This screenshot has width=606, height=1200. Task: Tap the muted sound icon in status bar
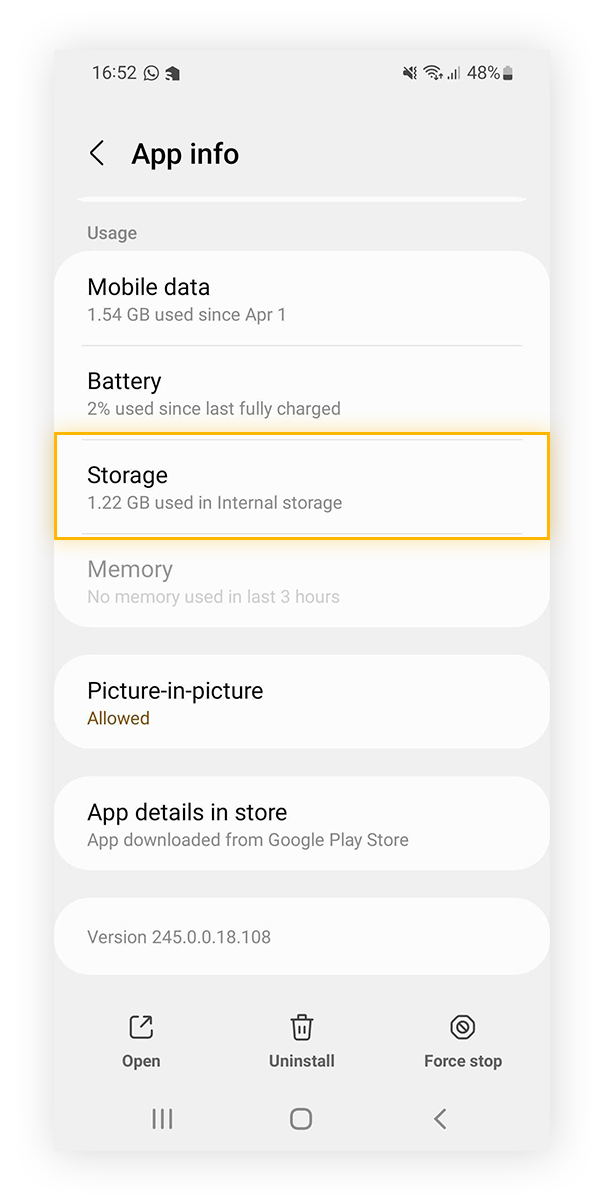(x=409, y=72)
